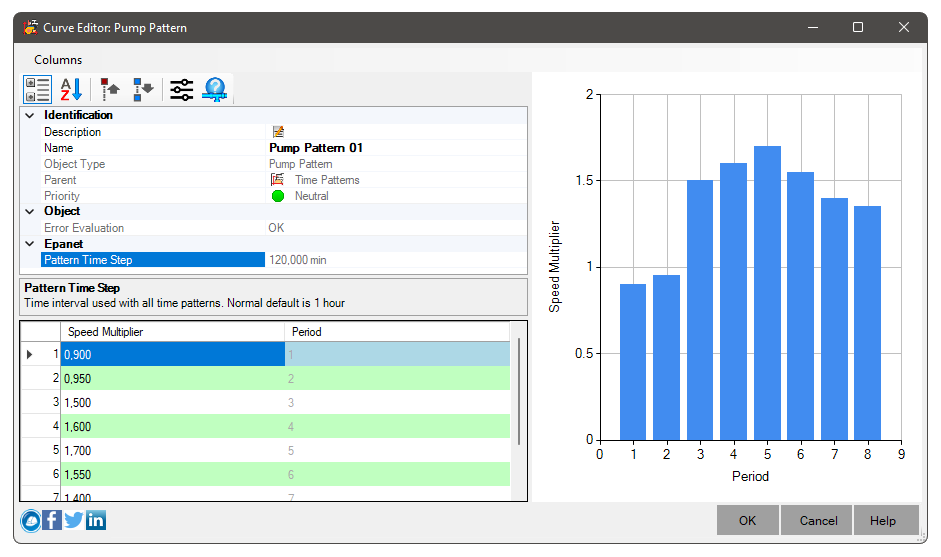941x557 pixels.
Task: Click the table's vertical scrollbar
Action: (518, 392)
